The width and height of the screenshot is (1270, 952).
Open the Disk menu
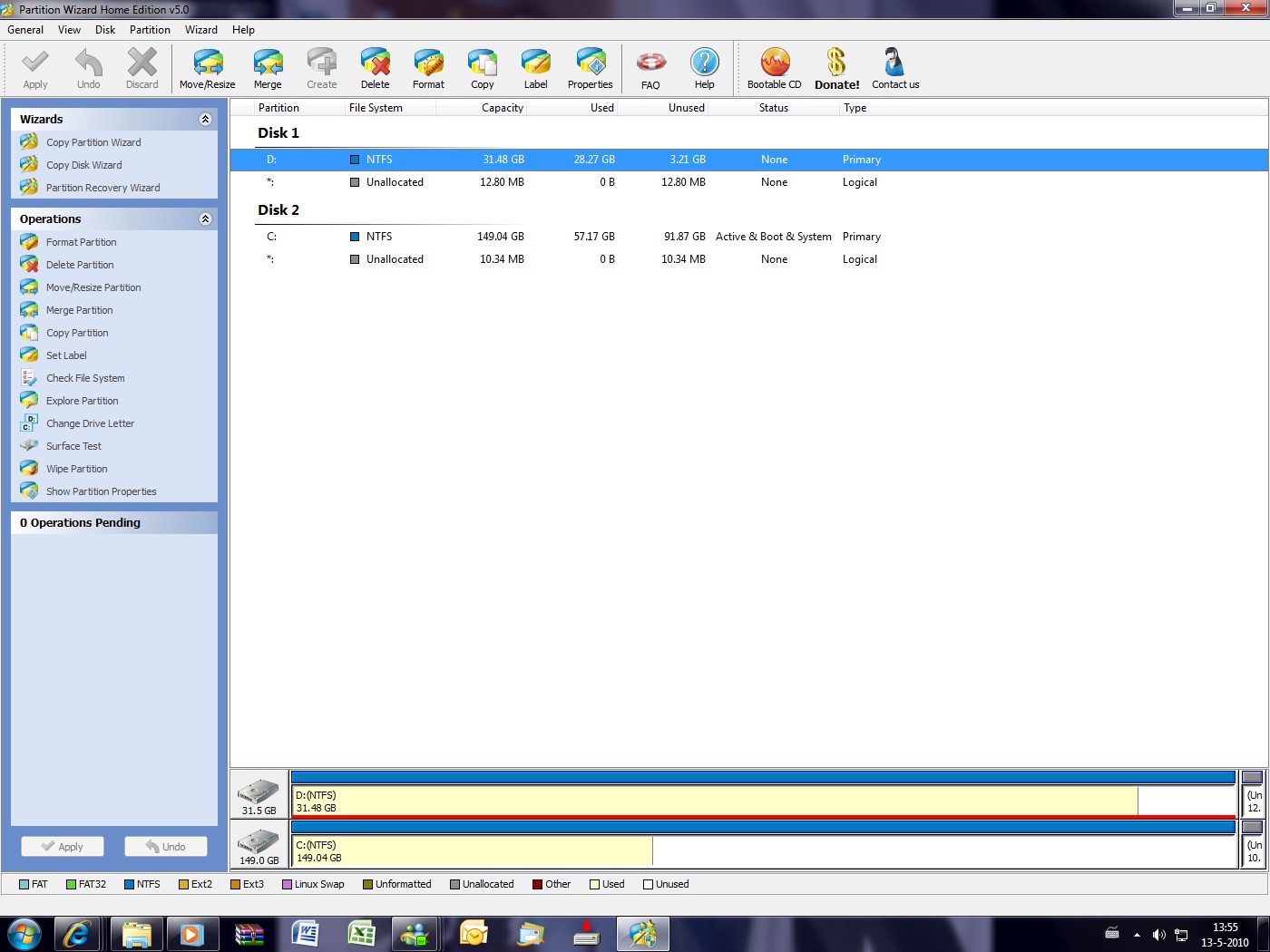click(x=105, y=30)
